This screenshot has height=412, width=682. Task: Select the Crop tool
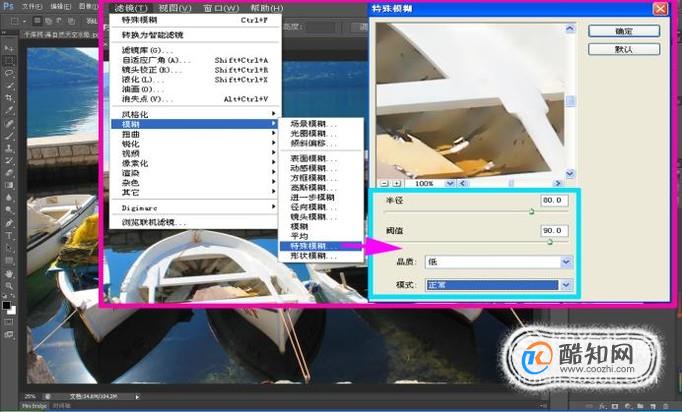point(9,98)
